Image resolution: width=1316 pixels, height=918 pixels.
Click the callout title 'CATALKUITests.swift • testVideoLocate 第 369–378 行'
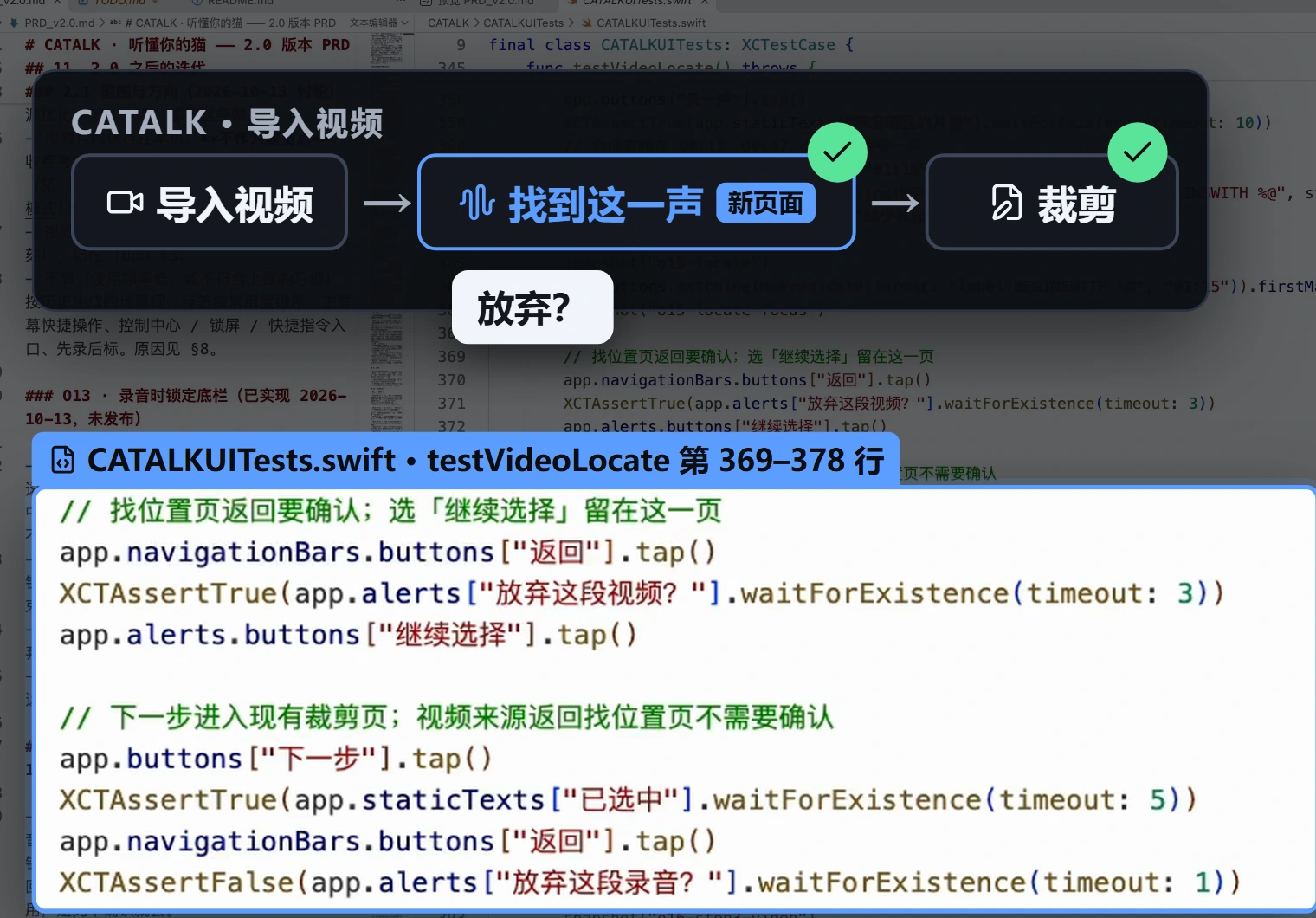click(x=486, y=460)
